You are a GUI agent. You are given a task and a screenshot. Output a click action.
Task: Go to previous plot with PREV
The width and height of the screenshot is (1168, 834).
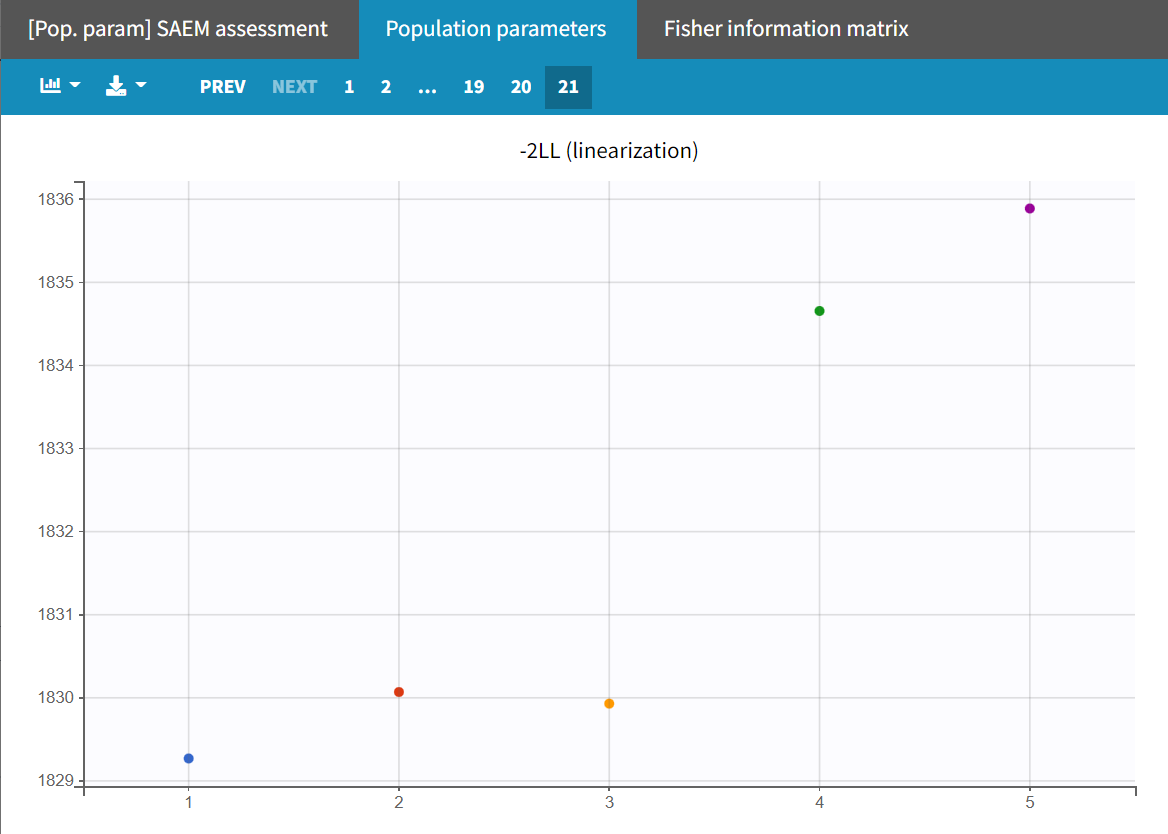pyautogui.click(x=222, y=87)
